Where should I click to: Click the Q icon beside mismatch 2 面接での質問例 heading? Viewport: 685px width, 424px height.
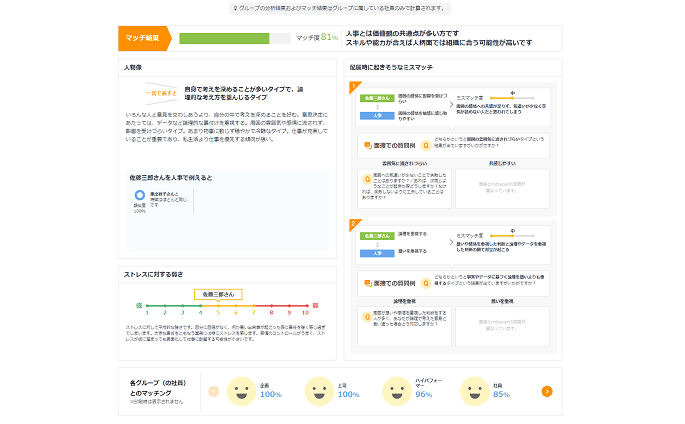pos(426,283)
